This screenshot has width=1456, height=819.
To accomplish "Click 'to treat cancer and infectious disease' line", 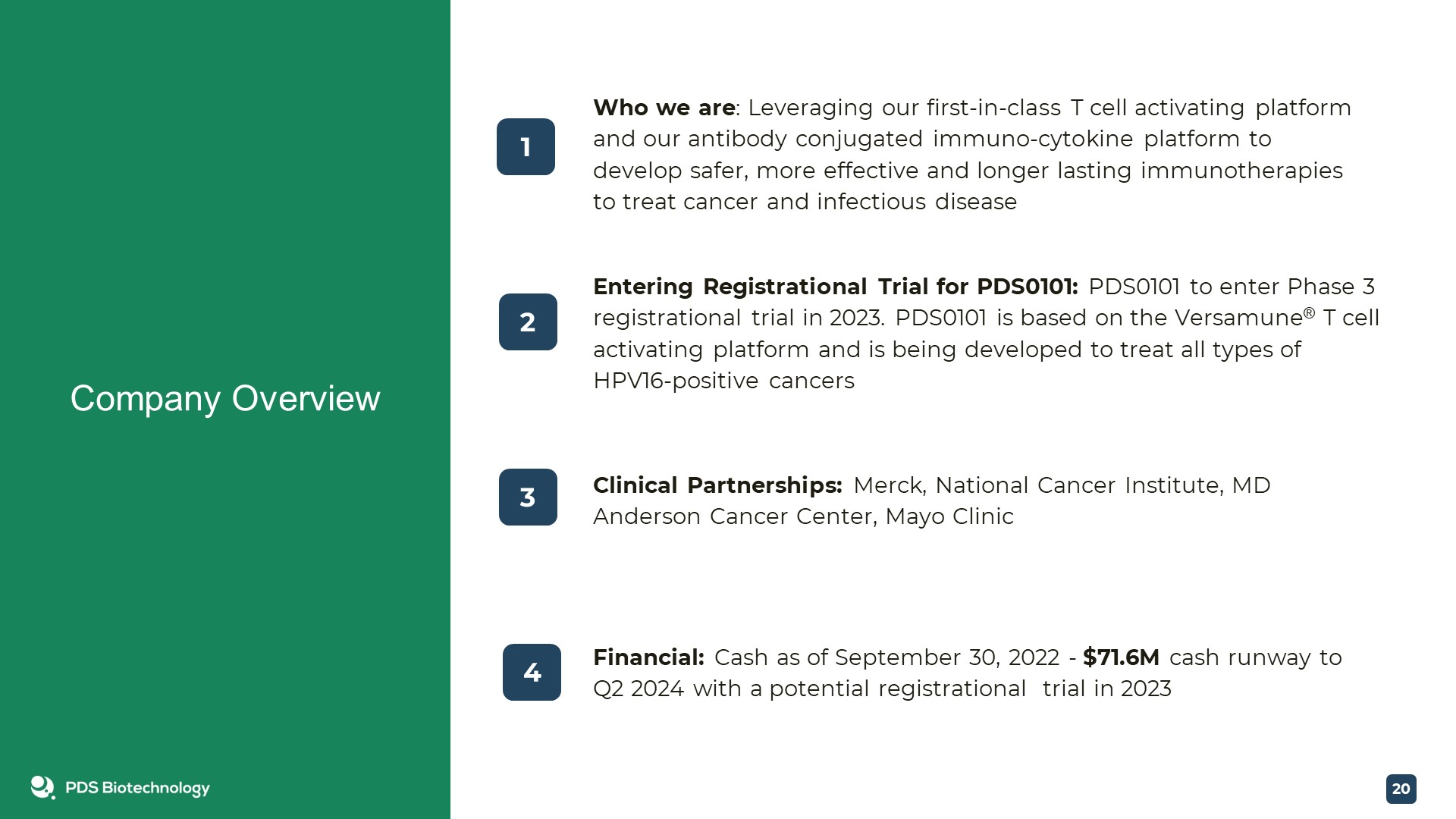I will tap(805, 202).
